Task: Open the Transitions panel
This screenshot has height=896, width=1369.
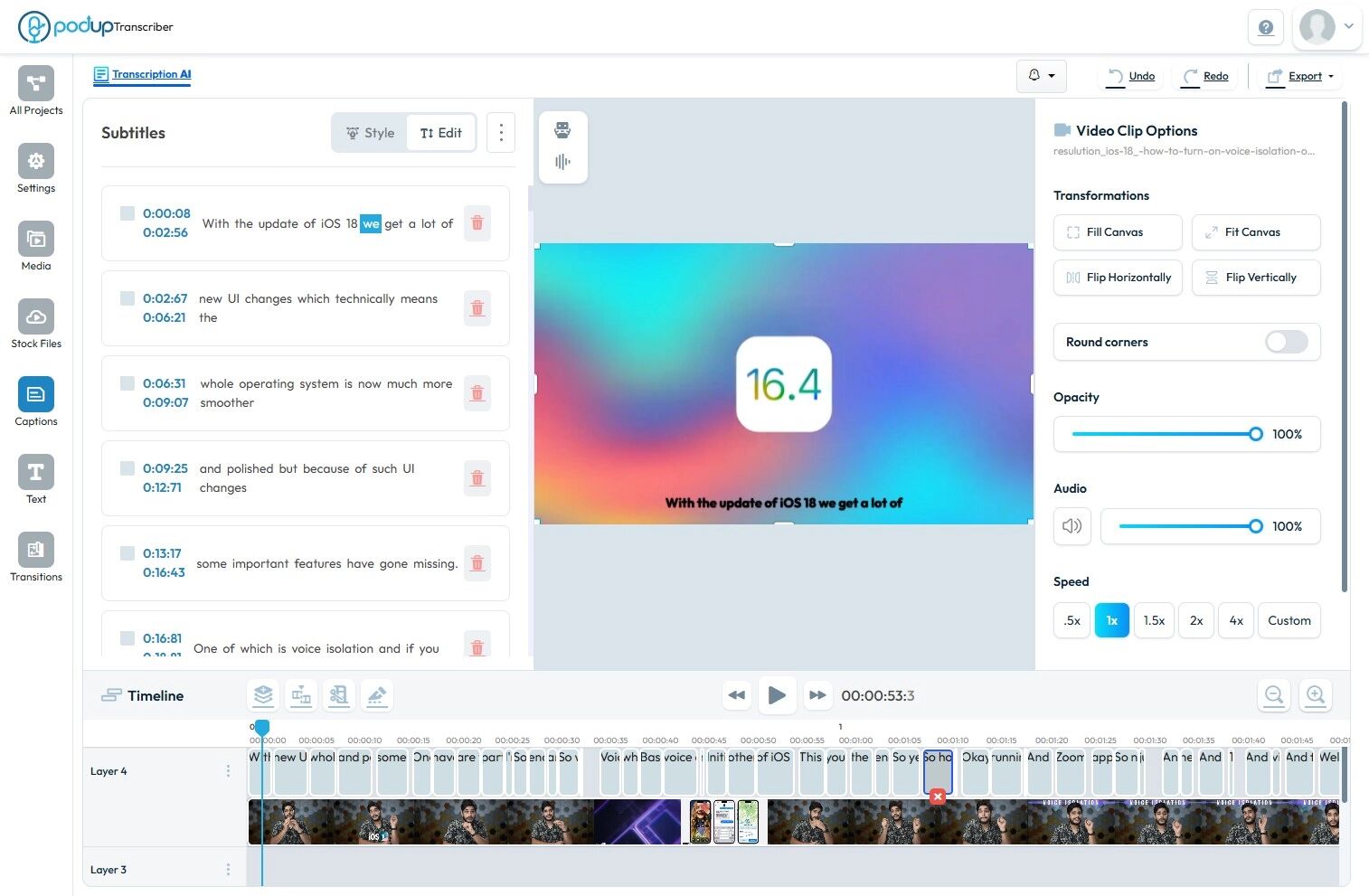Action: [36, 558]
